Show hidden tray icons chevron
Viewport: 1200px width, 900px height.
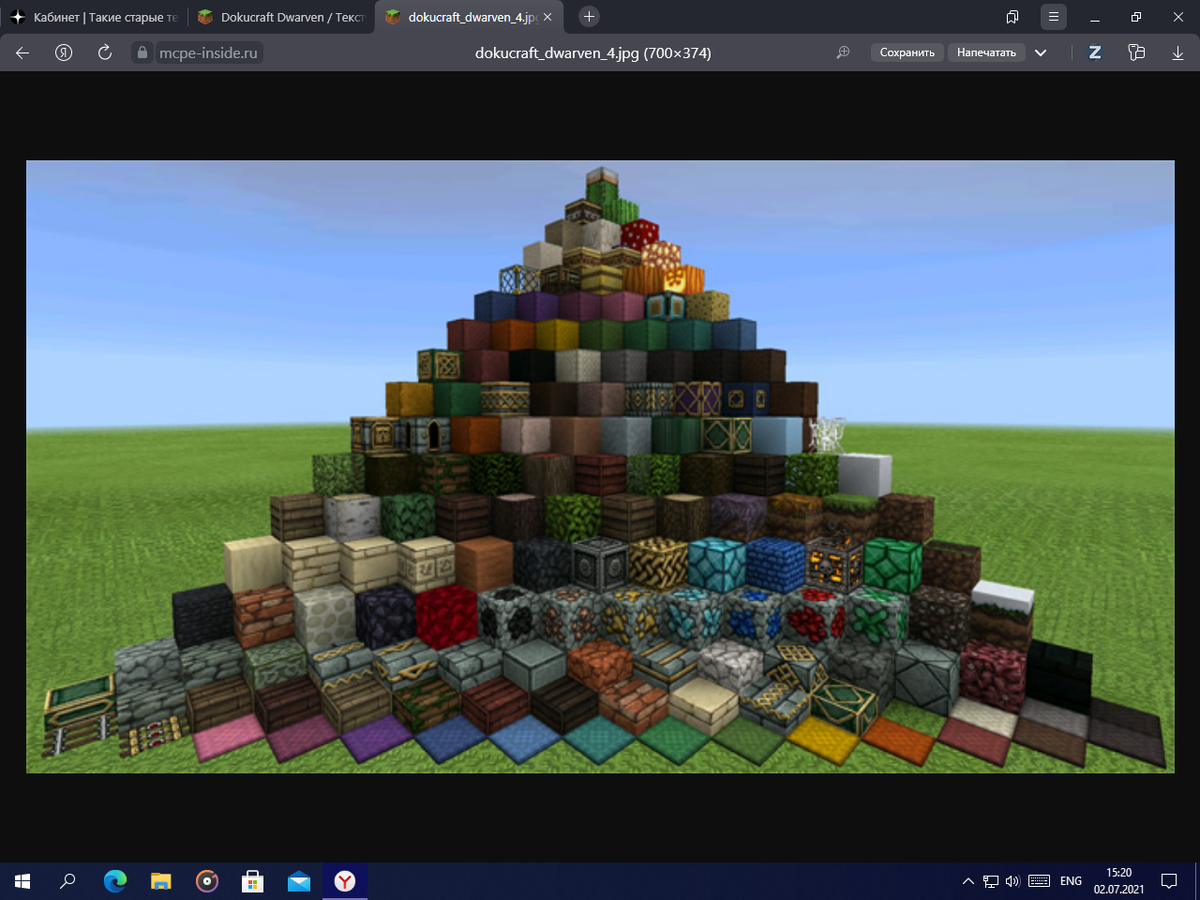click(x=967, y=881)
